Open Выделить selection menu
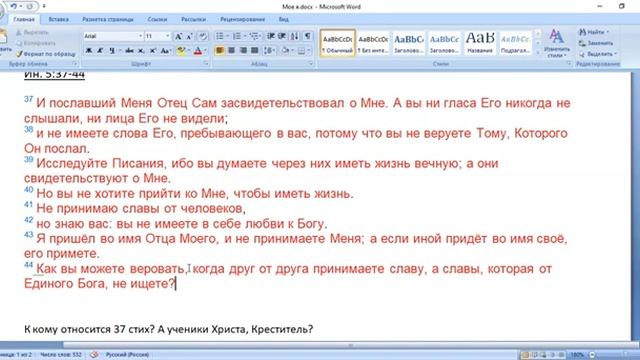The width and height of the screenshot is (640, 360). 598,54
